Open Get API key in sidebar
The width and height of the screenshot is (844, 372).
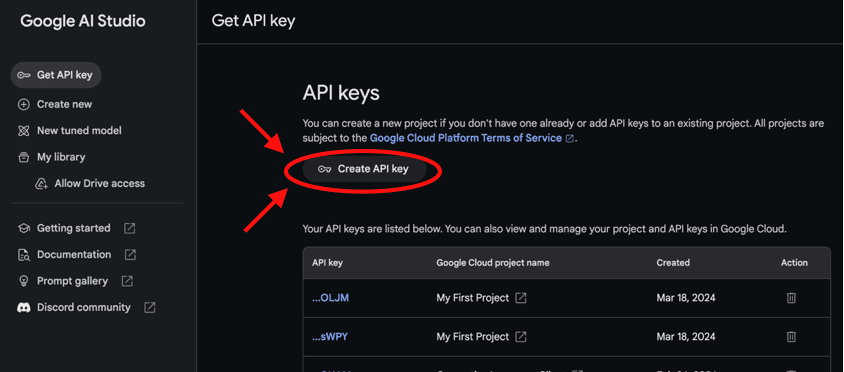[56, 75]
